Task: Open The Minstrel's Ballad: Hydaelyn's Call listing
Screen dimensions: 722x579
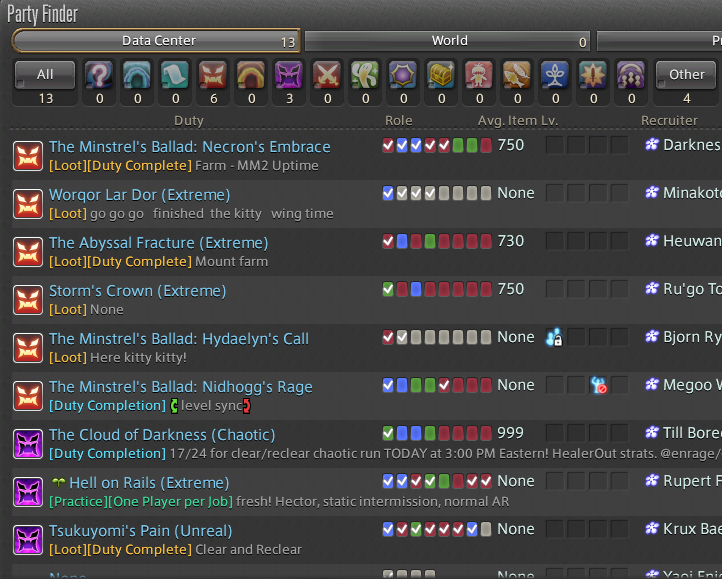Action: pos(179,339)
